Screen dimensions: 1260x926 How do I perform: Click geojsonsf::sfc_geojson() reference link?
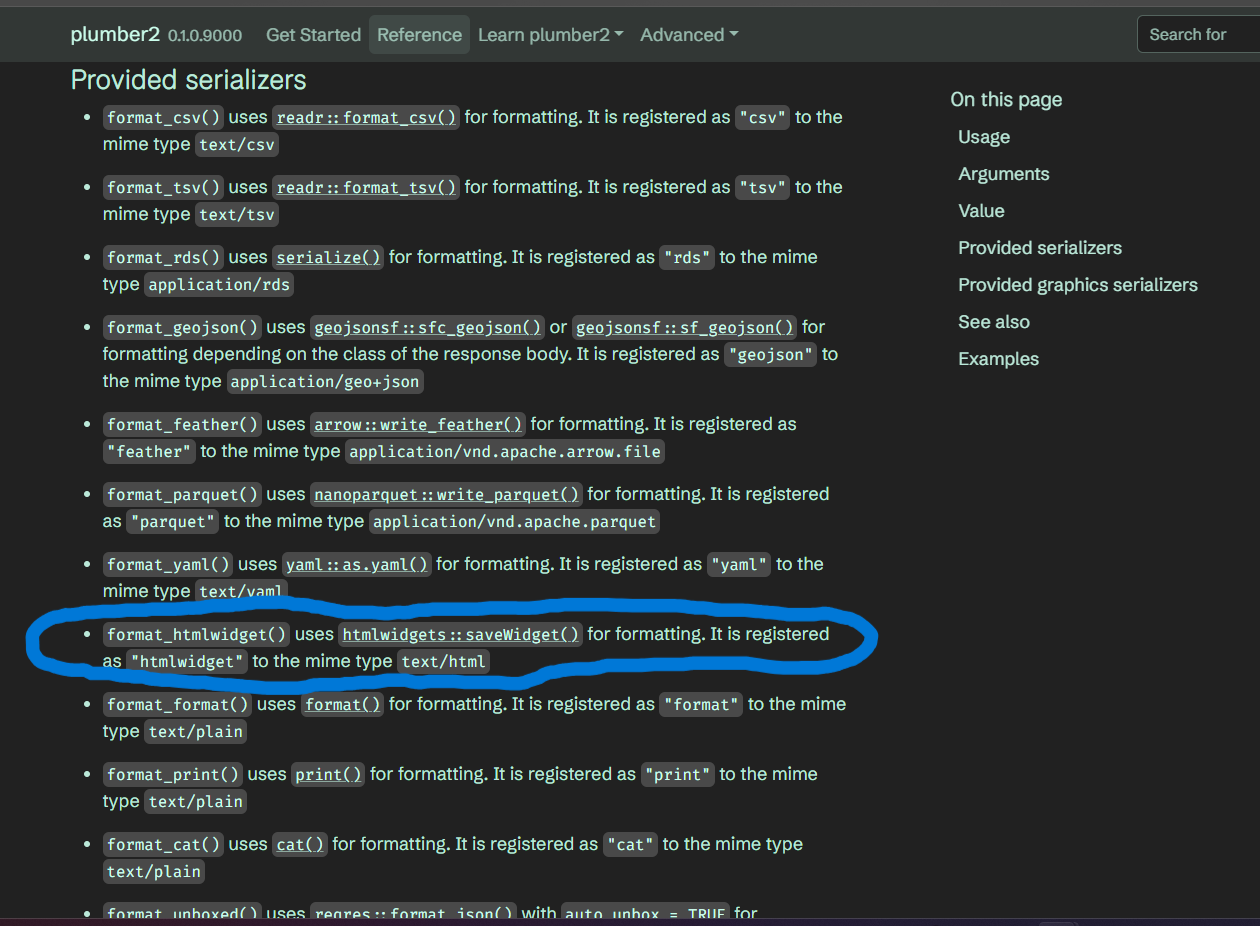427,327
